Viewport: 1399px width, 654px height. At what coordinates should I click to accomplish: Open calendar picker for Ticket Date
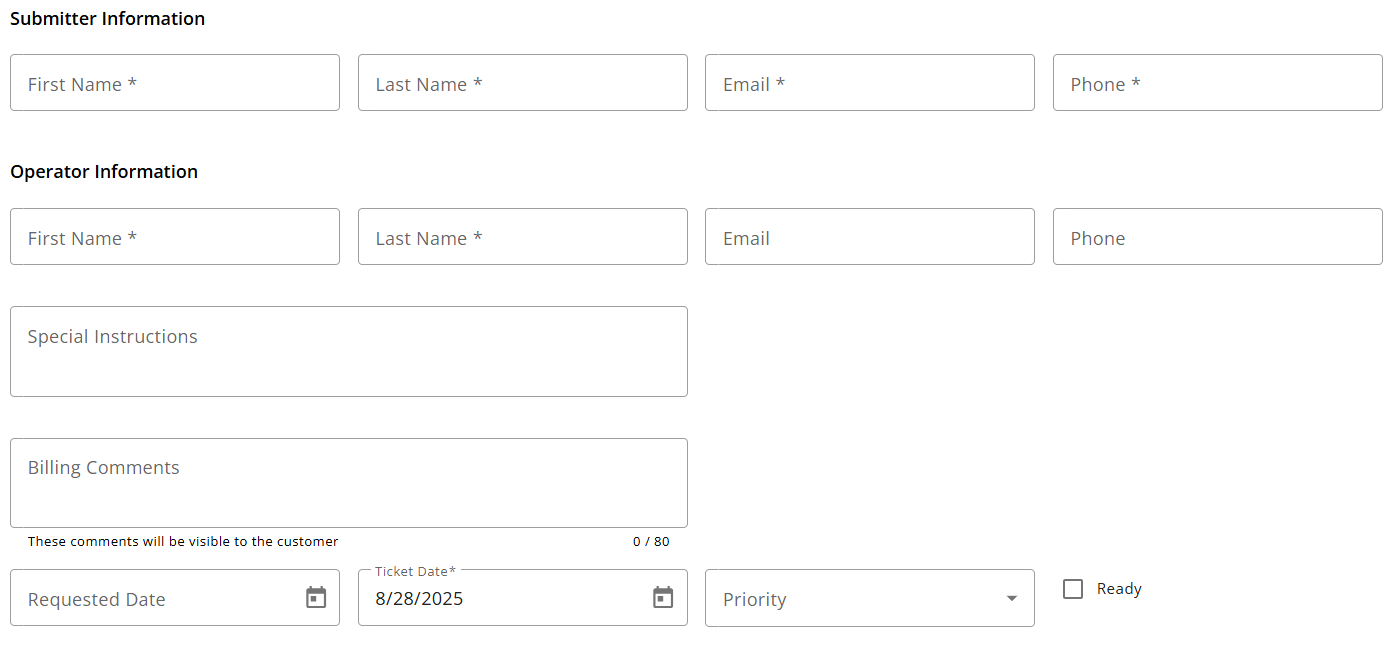coord(663,598)
